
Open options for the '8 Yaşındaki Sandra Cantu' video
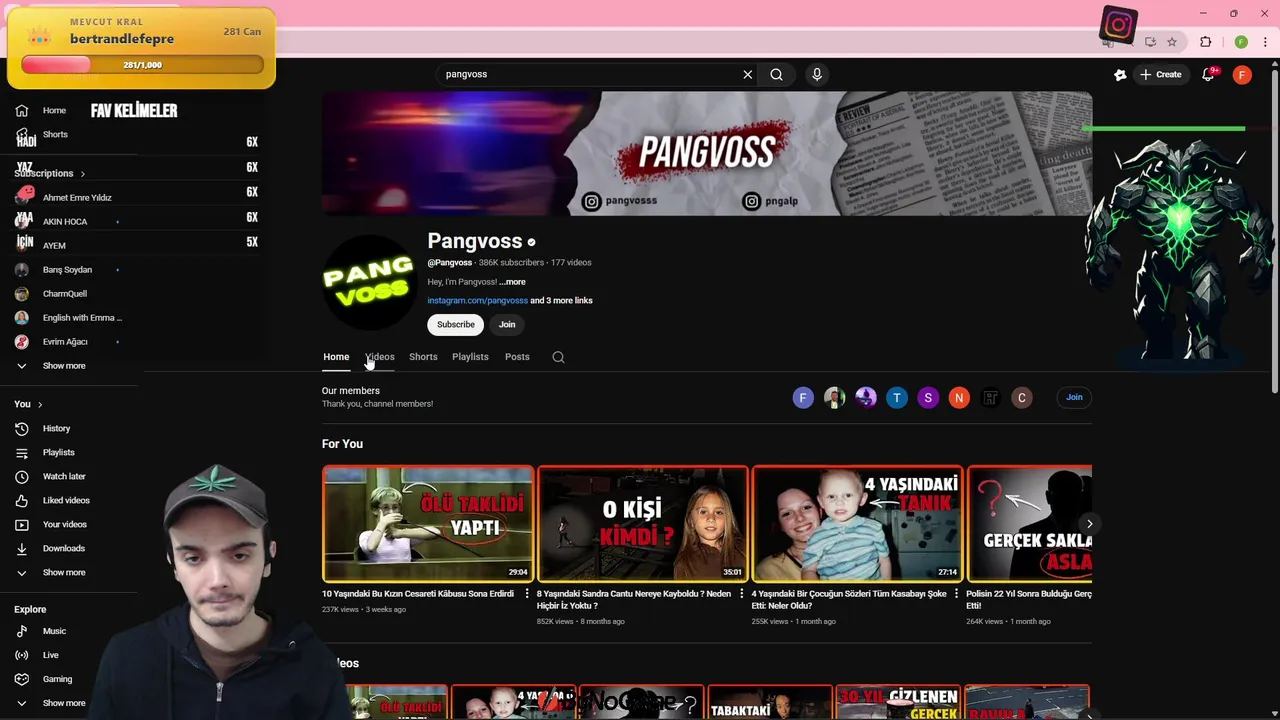pyautogui.click(x=742, y=594)
